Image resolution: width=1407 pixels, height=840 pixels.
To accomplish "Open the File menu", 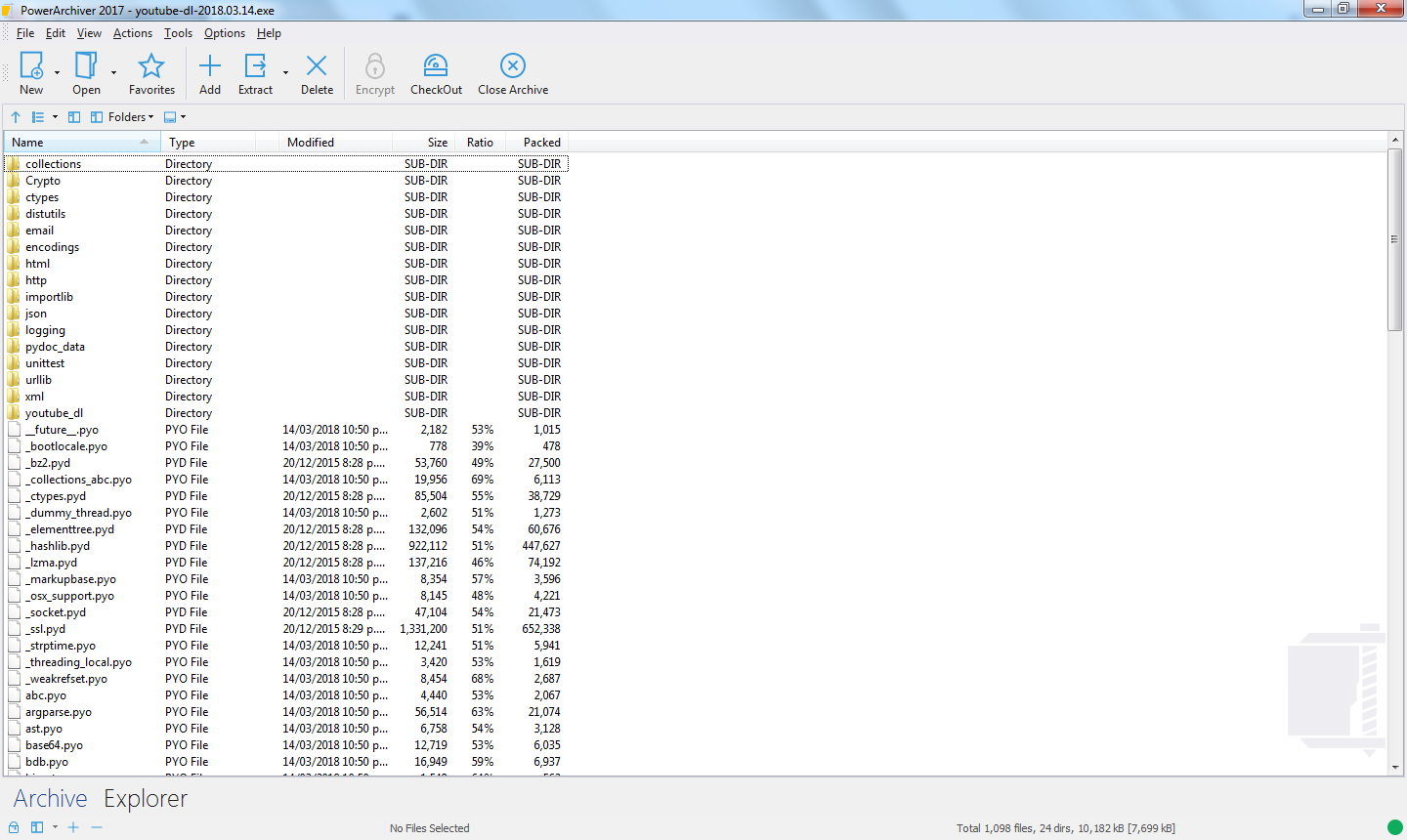I will [25, 33].
